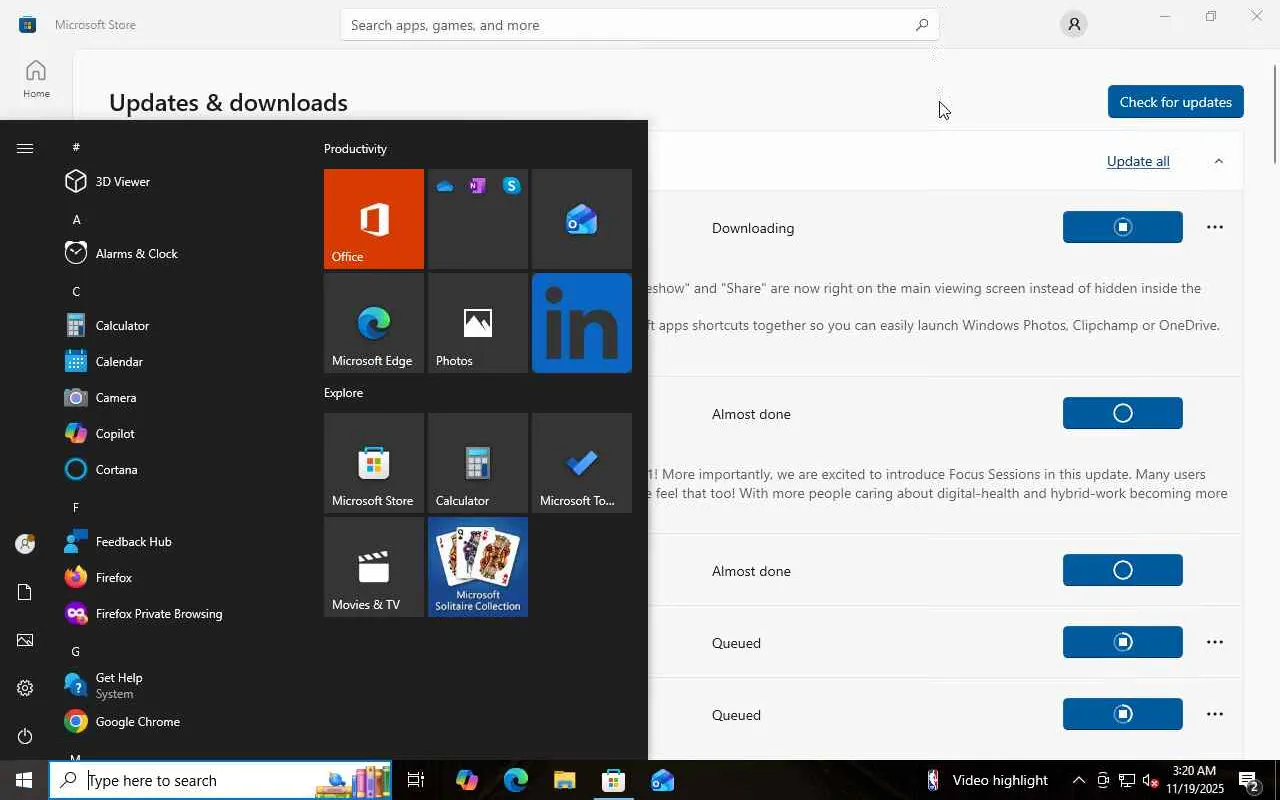
Task: Open more options for the Downloading item
Action: click(1215, 227)
